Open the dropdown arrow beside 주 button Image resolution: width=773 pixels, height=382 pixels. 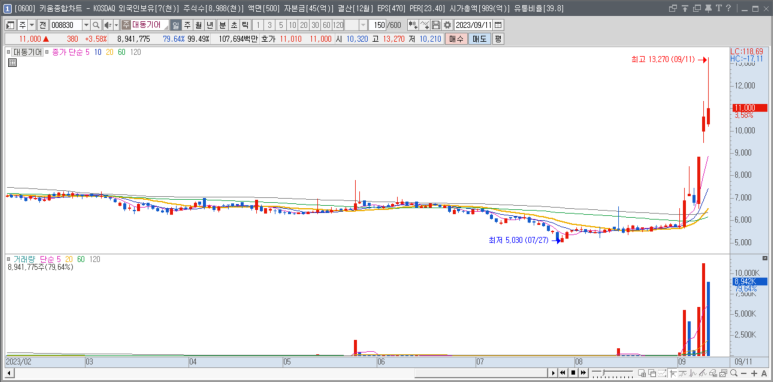[x=32, y=25]
